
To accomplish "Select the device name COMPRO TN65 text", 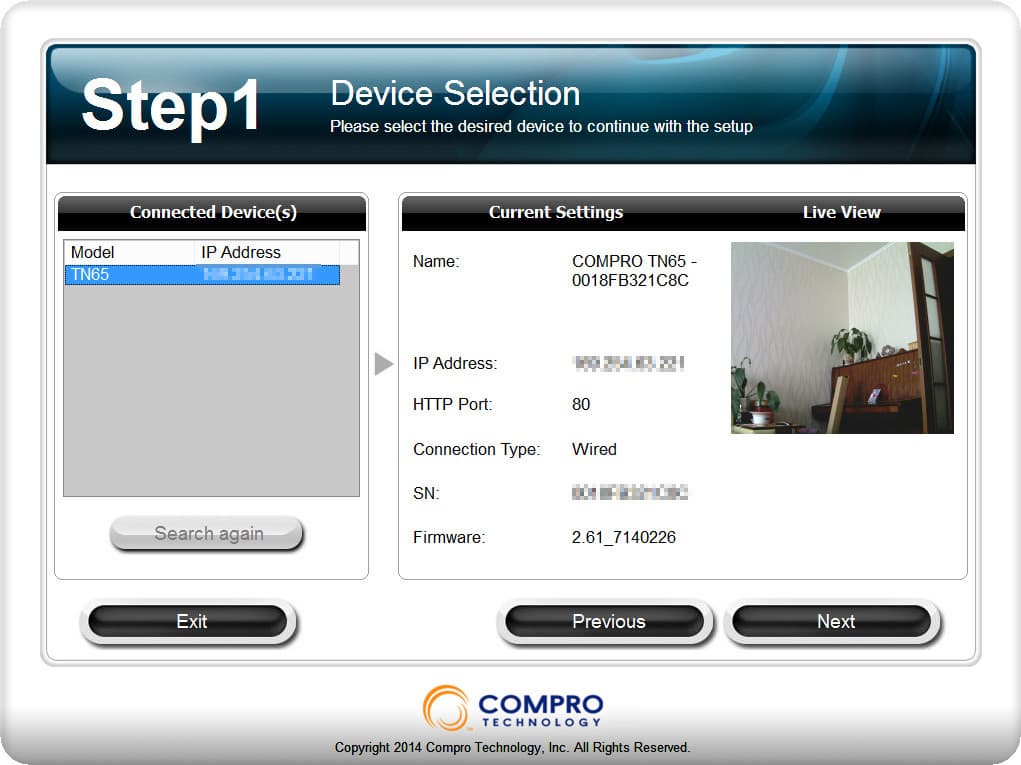I will pos(634,270).
